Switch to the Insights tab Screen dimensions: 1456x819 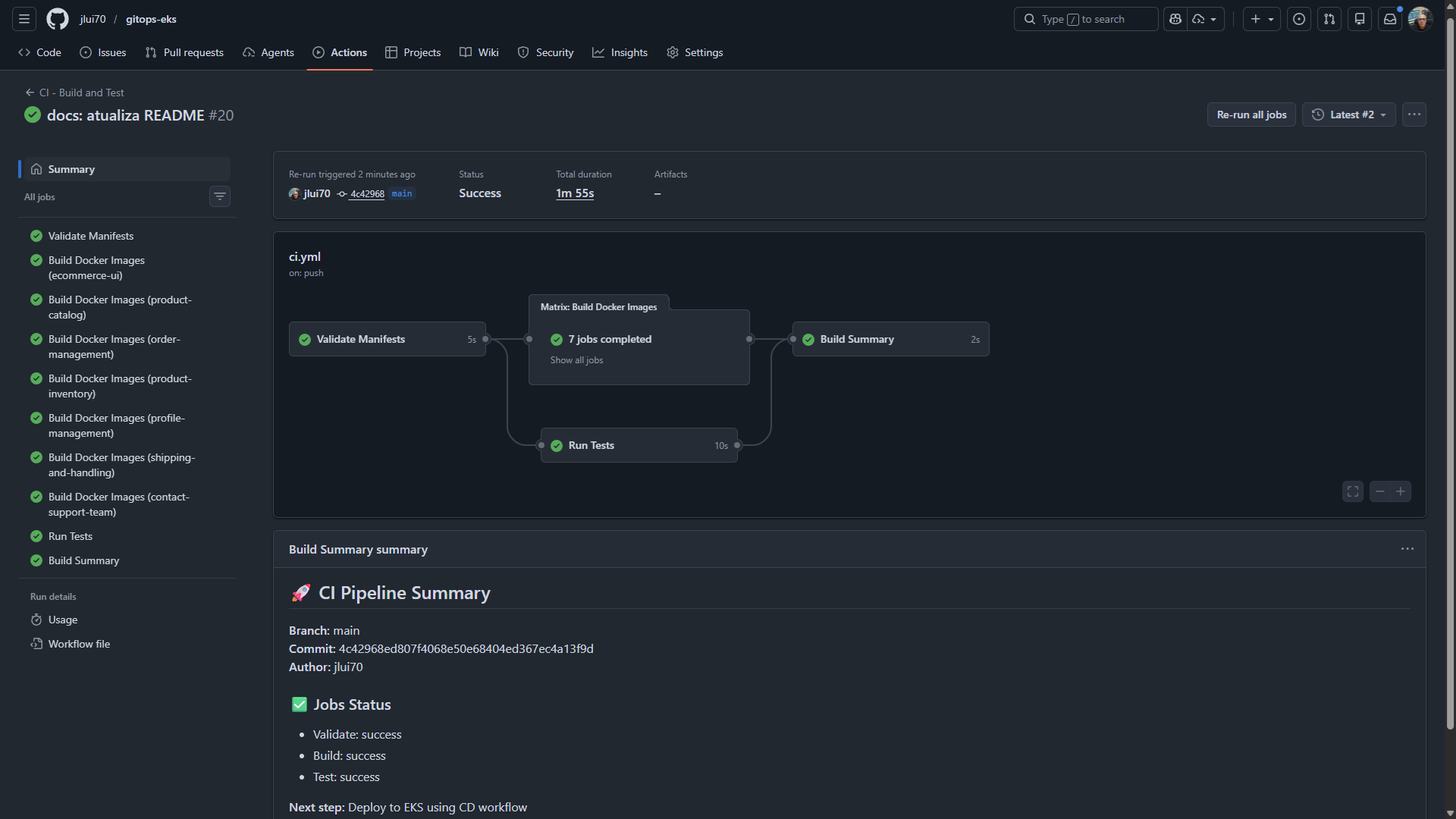pyautogui.click(x=620, y=52)
